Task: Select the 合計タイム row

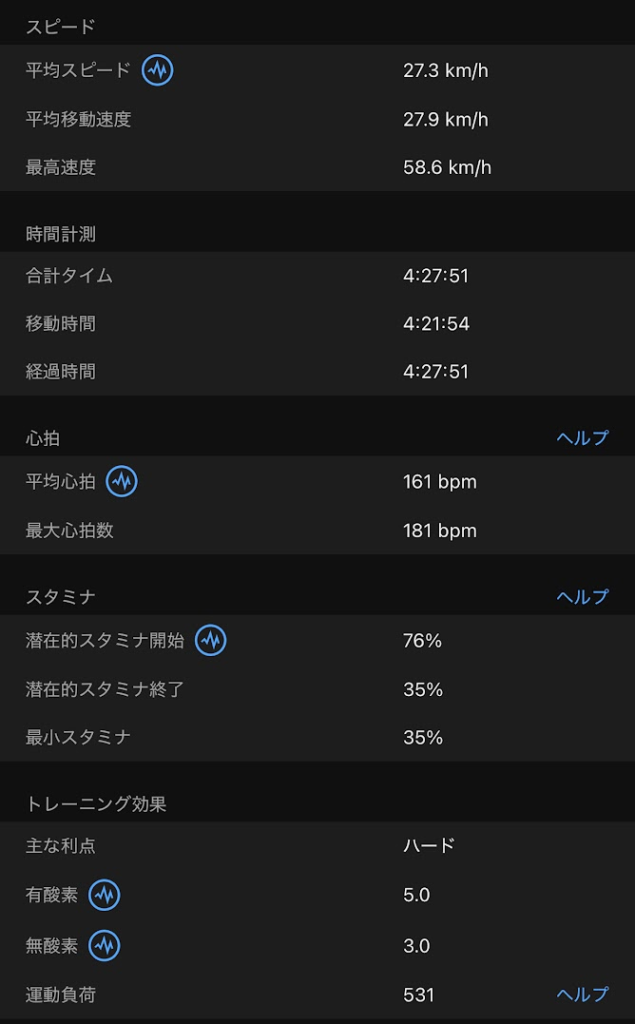Action: [317, 276]
